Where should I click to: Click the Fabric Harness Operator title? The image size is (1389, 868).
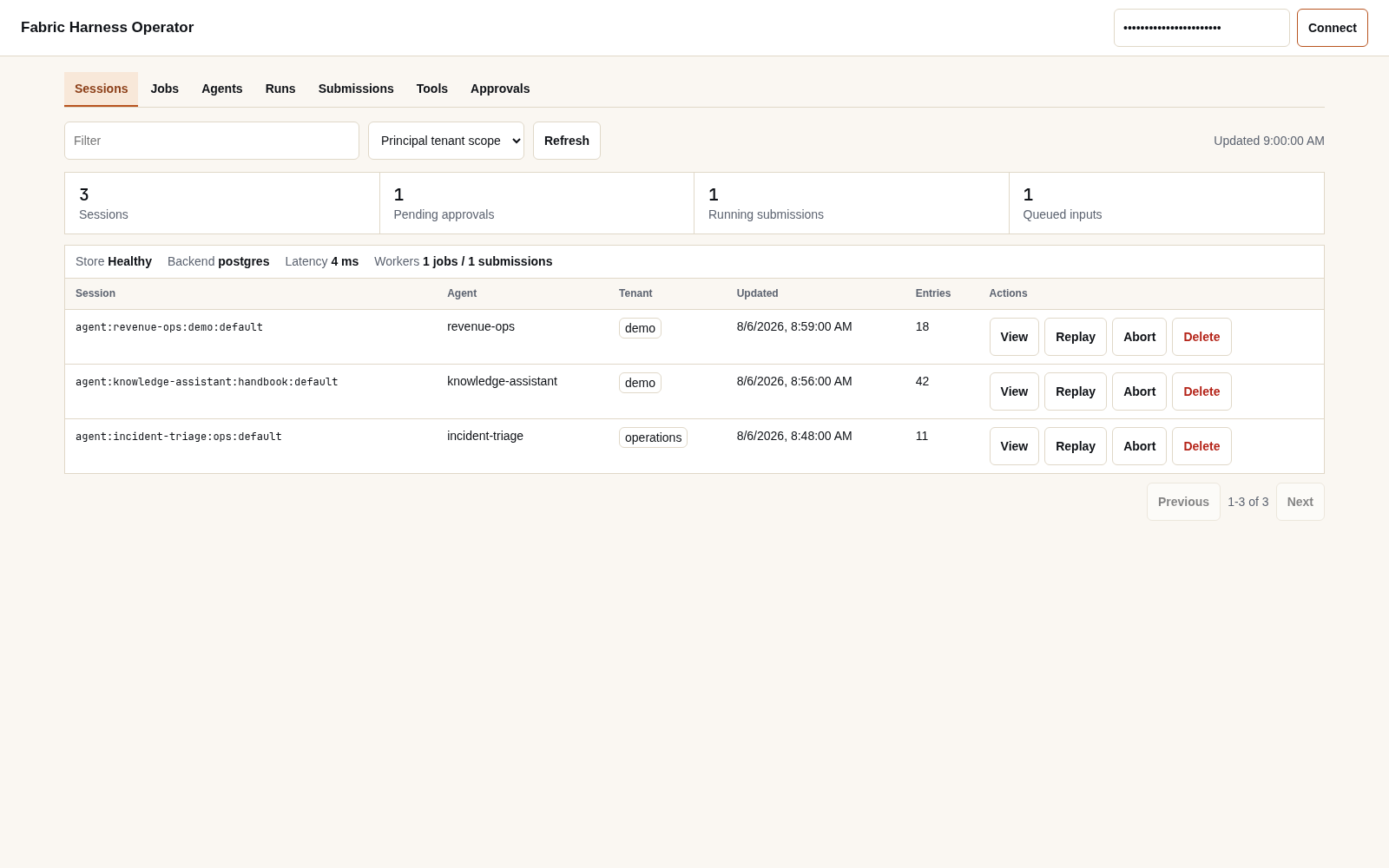(107, 28)
